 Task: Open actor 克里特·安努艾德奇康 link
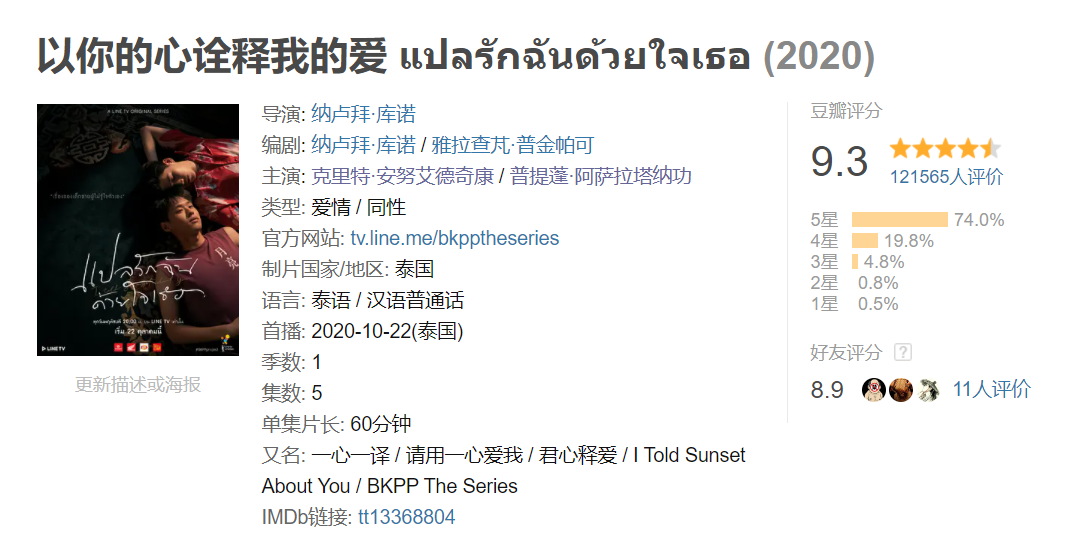click(x=402, y=177)
